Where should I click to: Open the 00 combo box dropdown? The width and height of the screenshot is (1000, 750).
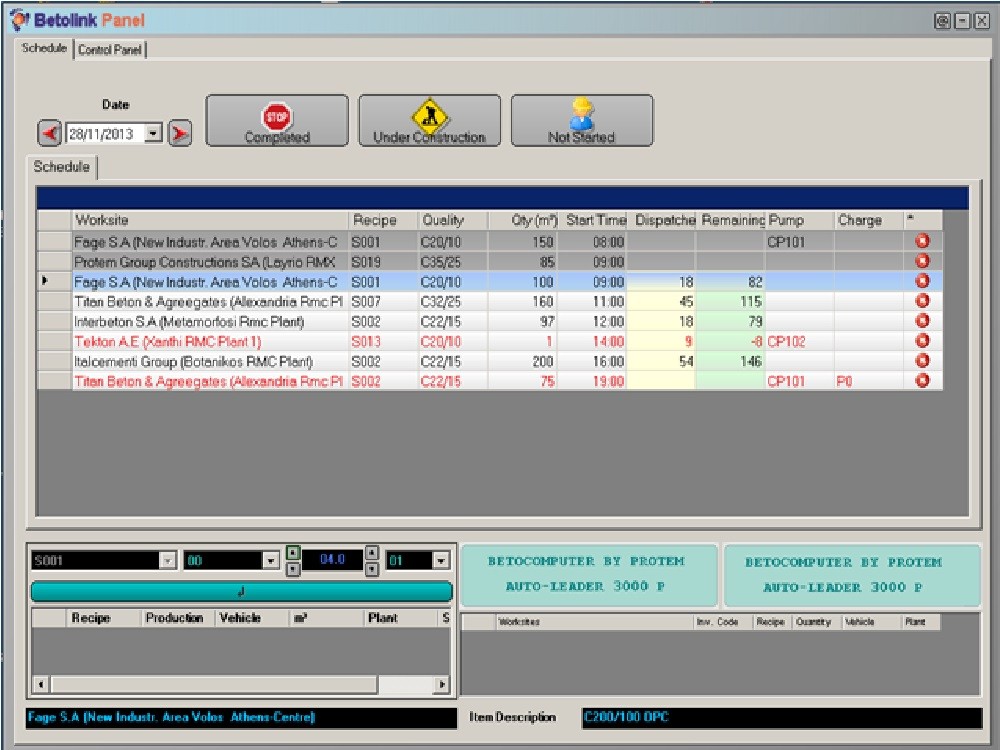(x=271, y=561)
